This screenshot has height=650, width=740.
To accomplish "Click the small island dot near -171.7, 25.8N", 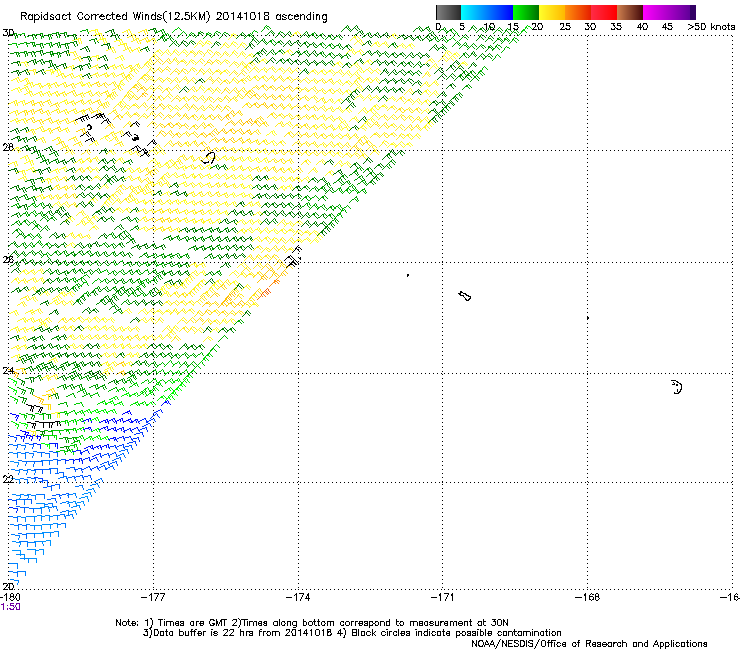I will click(x=408, y=275).
